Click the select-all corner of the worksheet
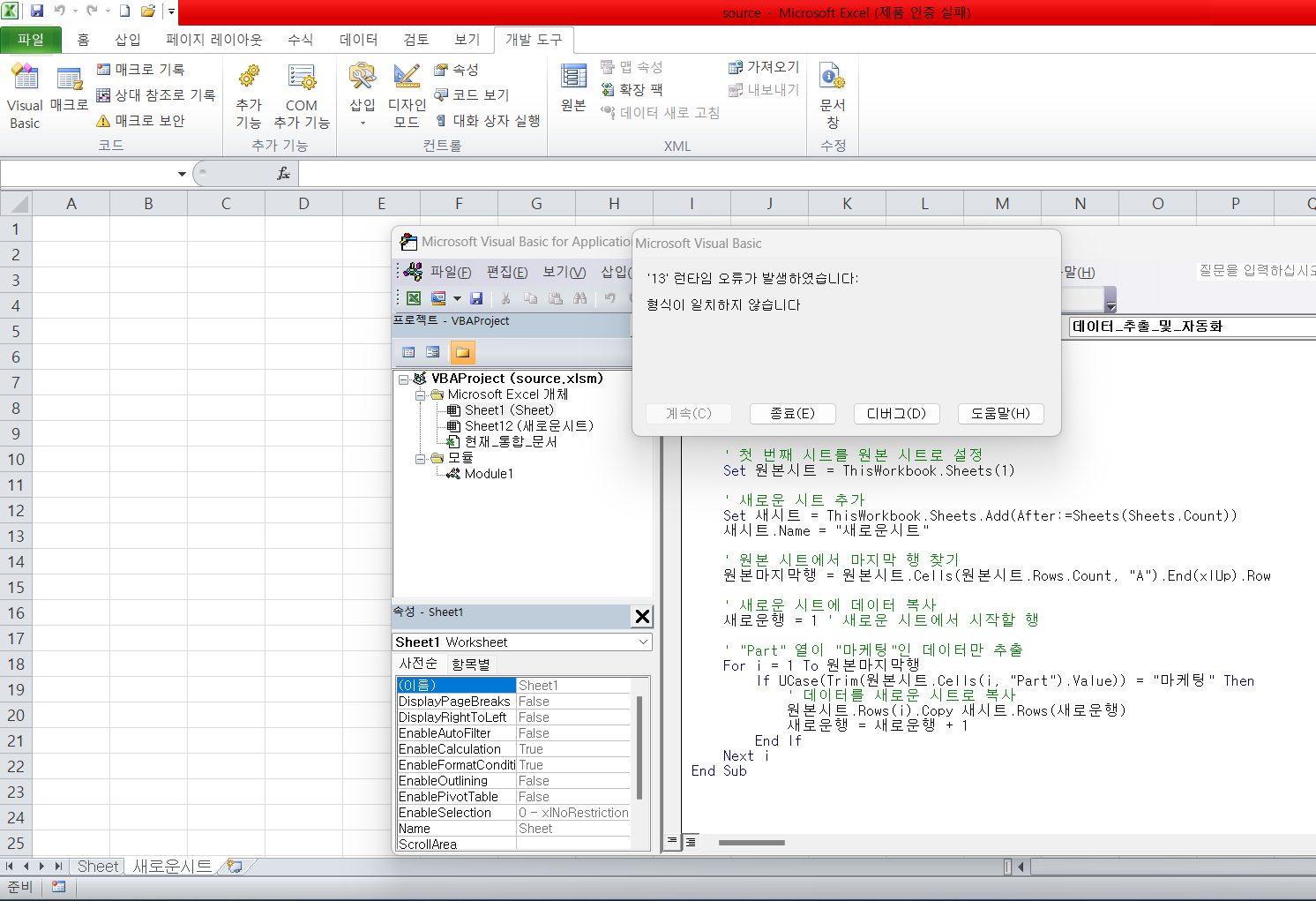1316x901 pixels. click(16, 204)
